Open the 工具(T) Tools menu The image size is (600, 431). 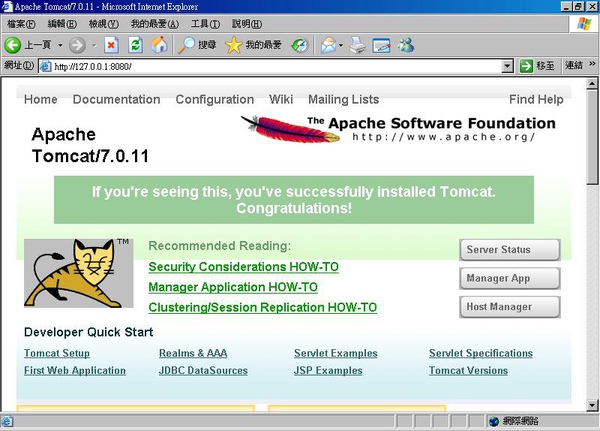[205, 24]
